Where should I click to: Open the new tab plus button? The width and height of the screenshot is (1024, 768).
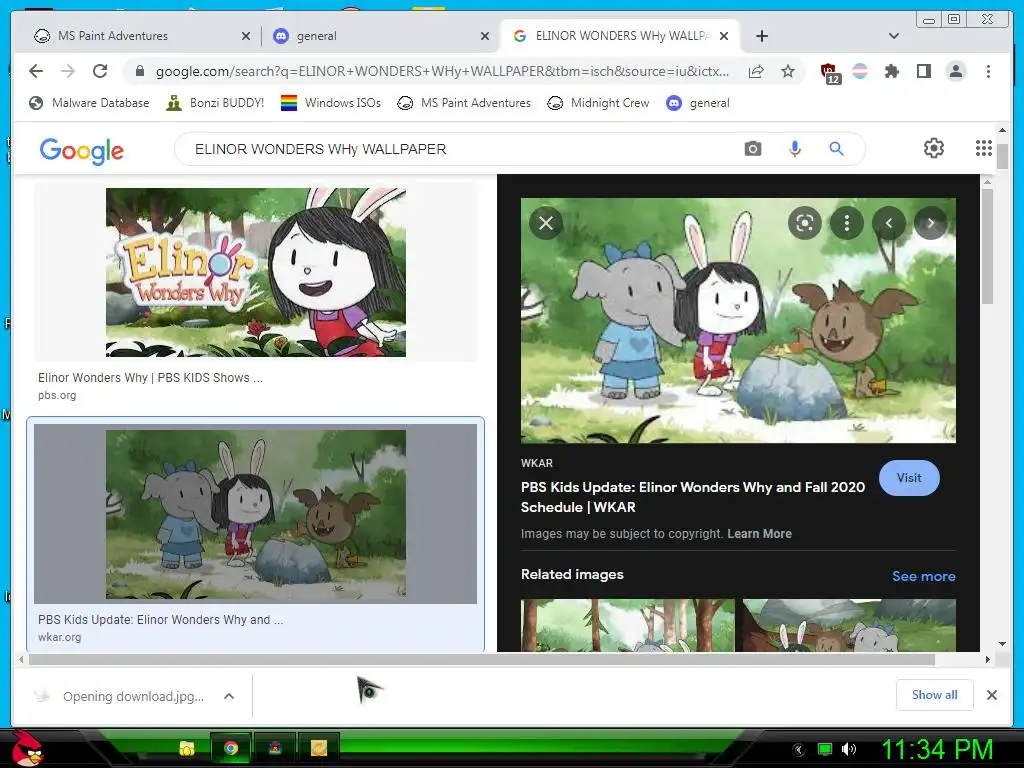[761, 36]
